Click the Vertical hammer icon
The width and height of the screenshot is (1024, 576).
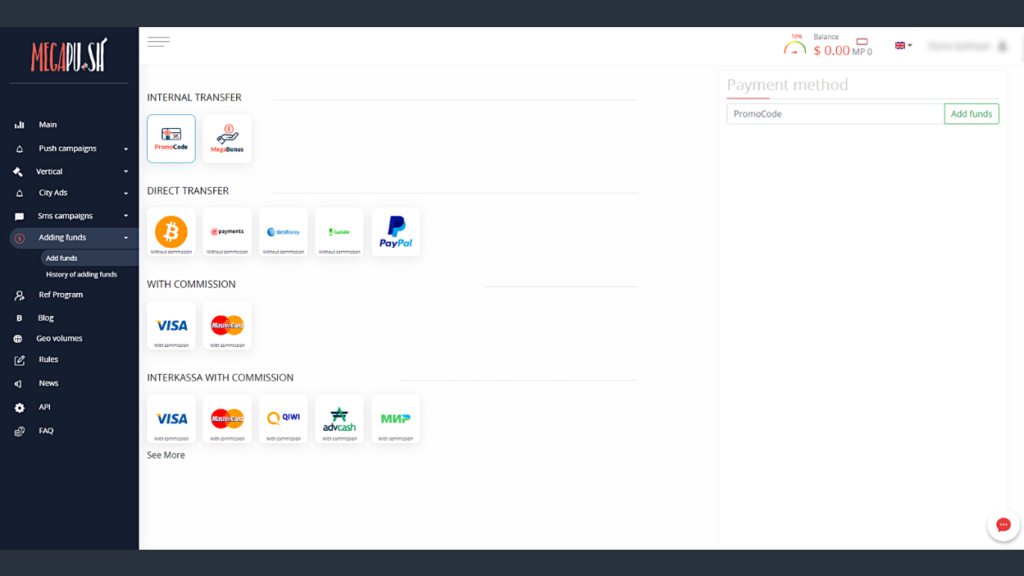tap(18, 172)
